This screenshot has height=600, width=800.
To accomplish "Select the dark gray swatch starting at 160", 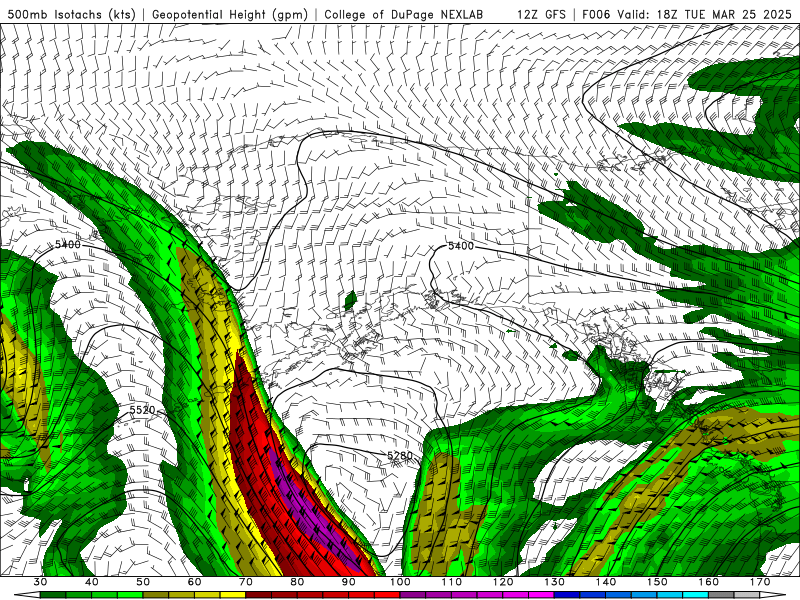I will (721, 595).
